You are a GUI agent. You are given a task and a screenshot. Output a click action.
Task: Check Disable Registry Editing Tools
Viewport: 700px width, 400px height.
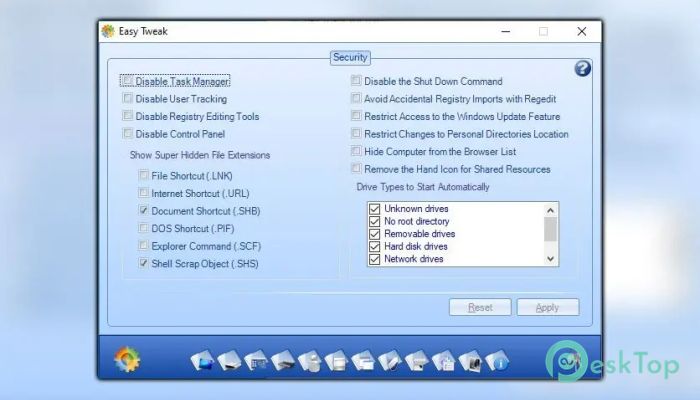(x=128, y=116)
